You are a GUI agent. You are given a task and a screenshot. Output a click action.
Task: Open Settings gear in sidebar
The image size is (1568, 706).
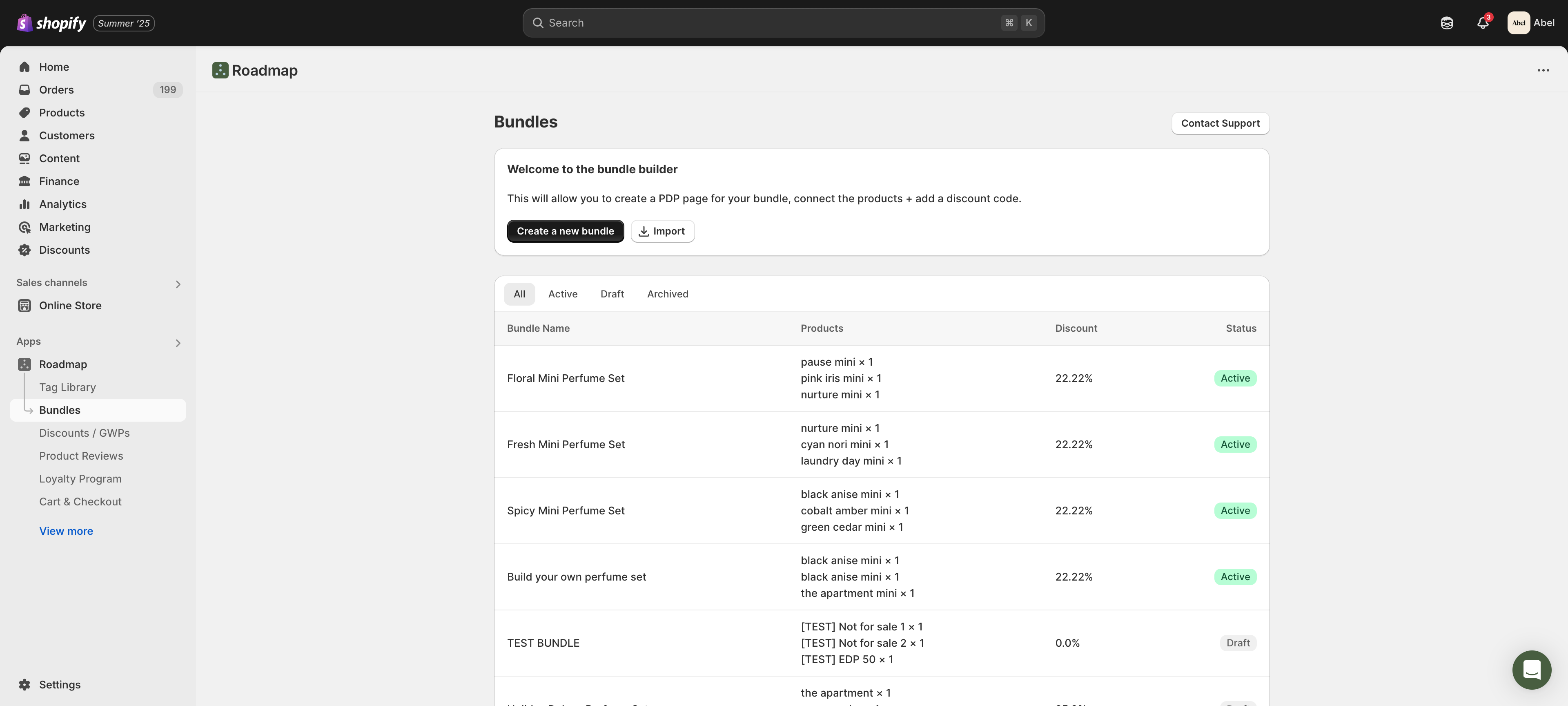pos(24,685)
